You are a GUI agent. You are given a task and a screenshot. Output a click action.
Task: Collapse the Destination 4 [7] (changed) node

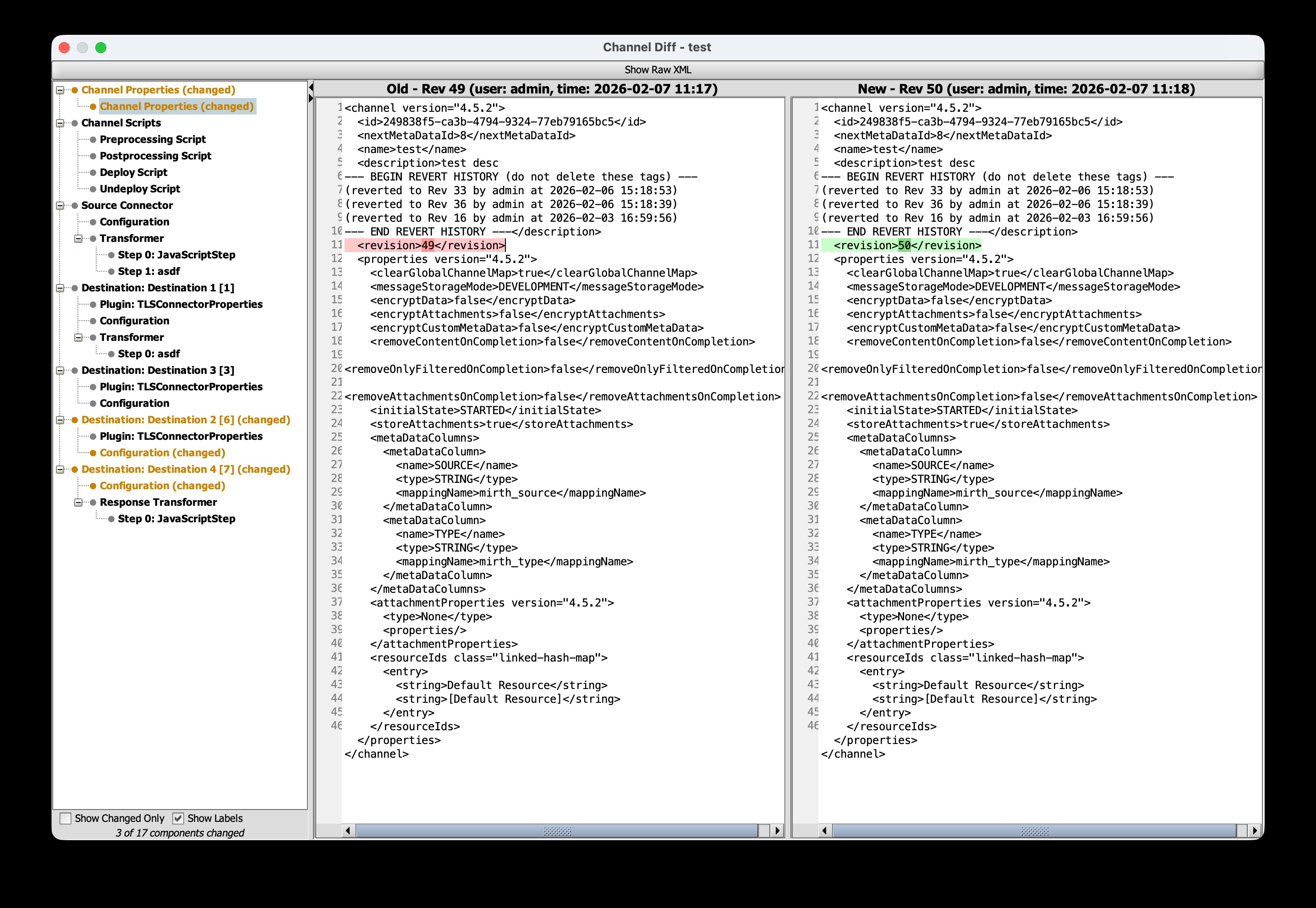click(x=60, y=470)
